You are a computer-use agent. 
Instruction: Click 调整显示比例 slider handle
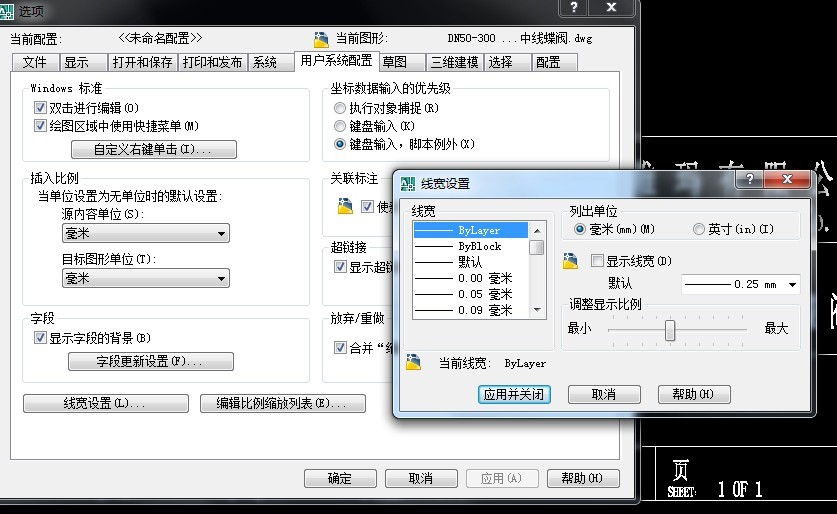click(670, 330)
